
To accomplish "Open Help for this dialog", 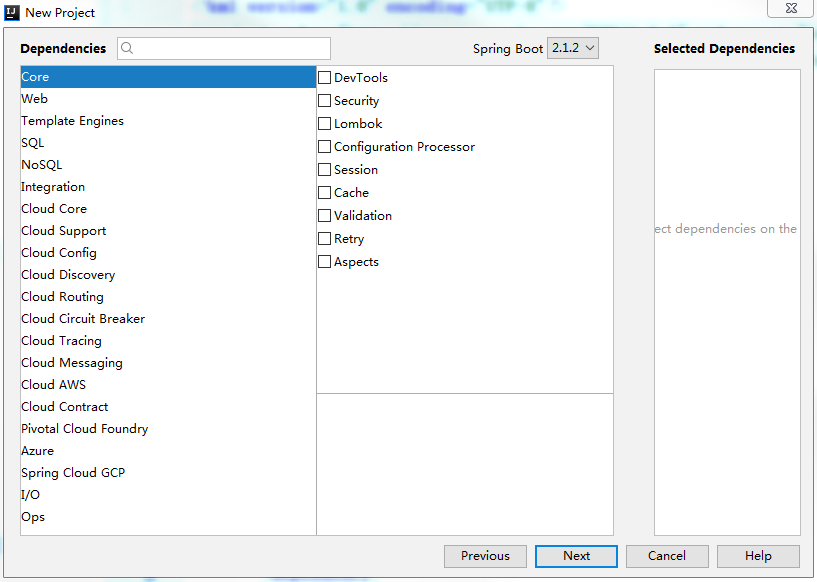I will (758, 556).
